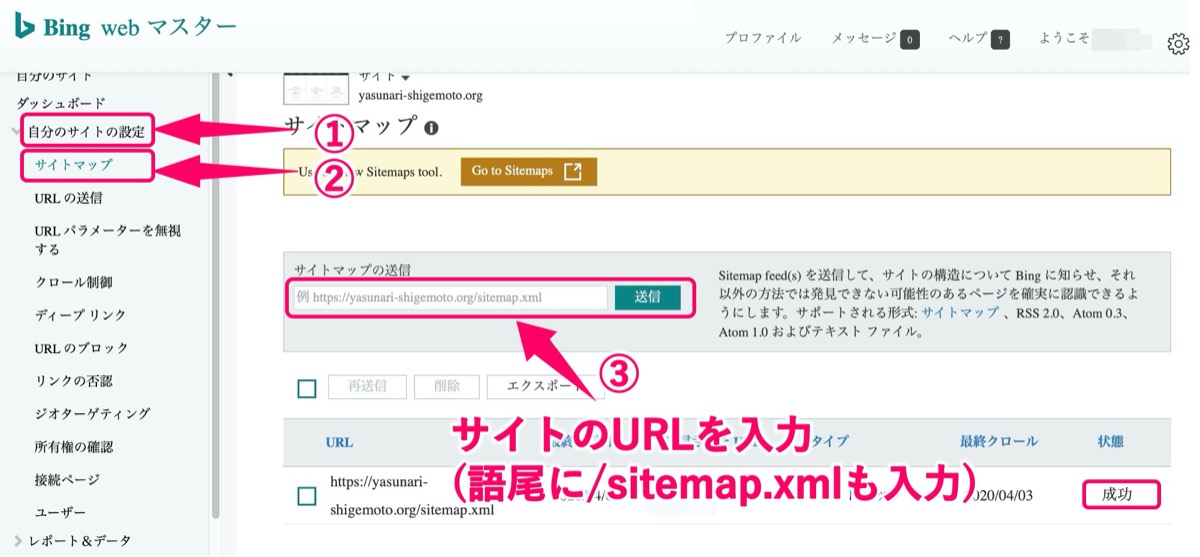Image resolution: width=1200 pixels, height=557 pixels.
Task: Collapse 自分のサイトの設定 section arrow
Action: click(17, 131)
